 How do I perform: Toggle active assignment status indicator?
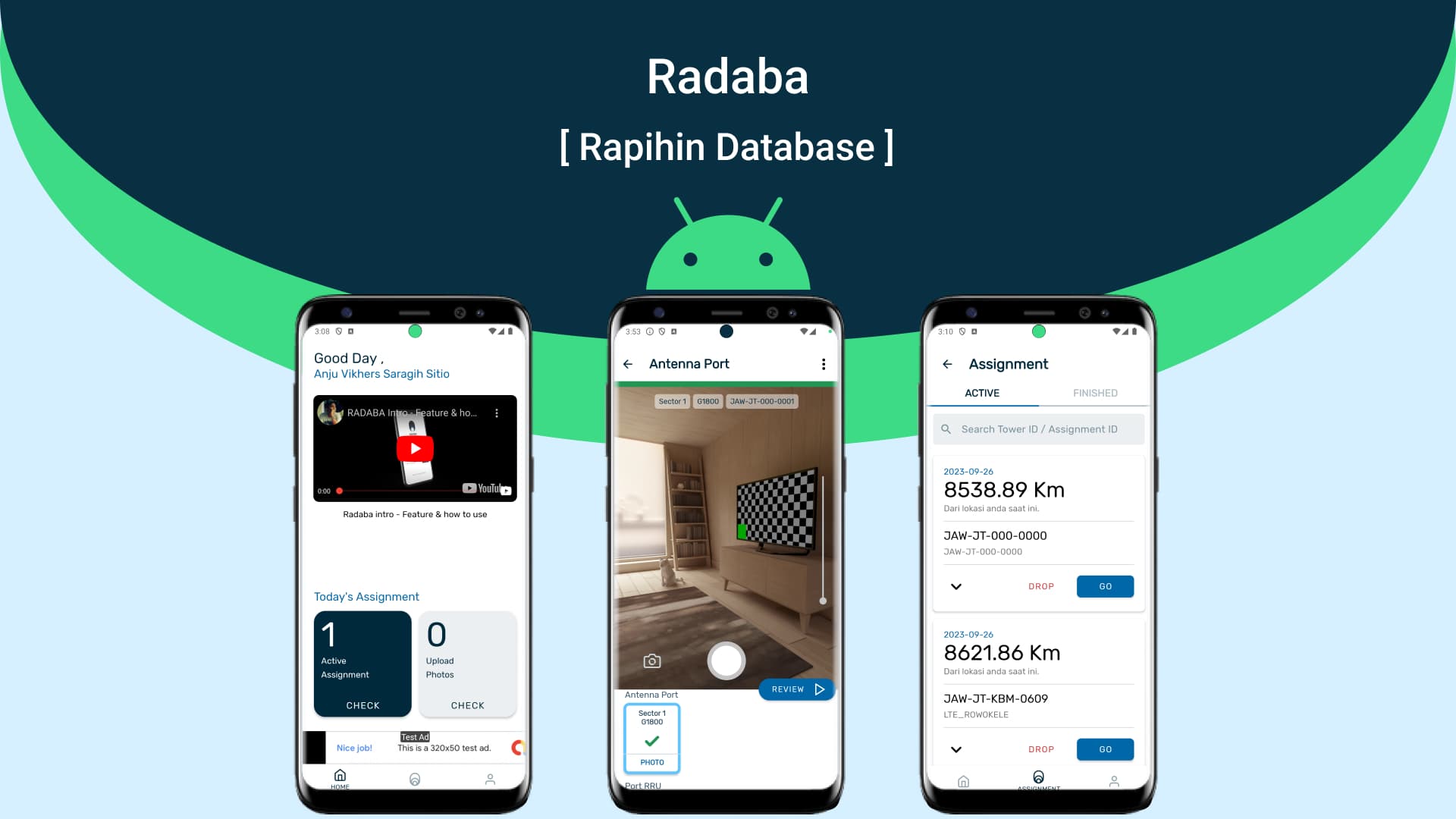[x=983, y=393]
